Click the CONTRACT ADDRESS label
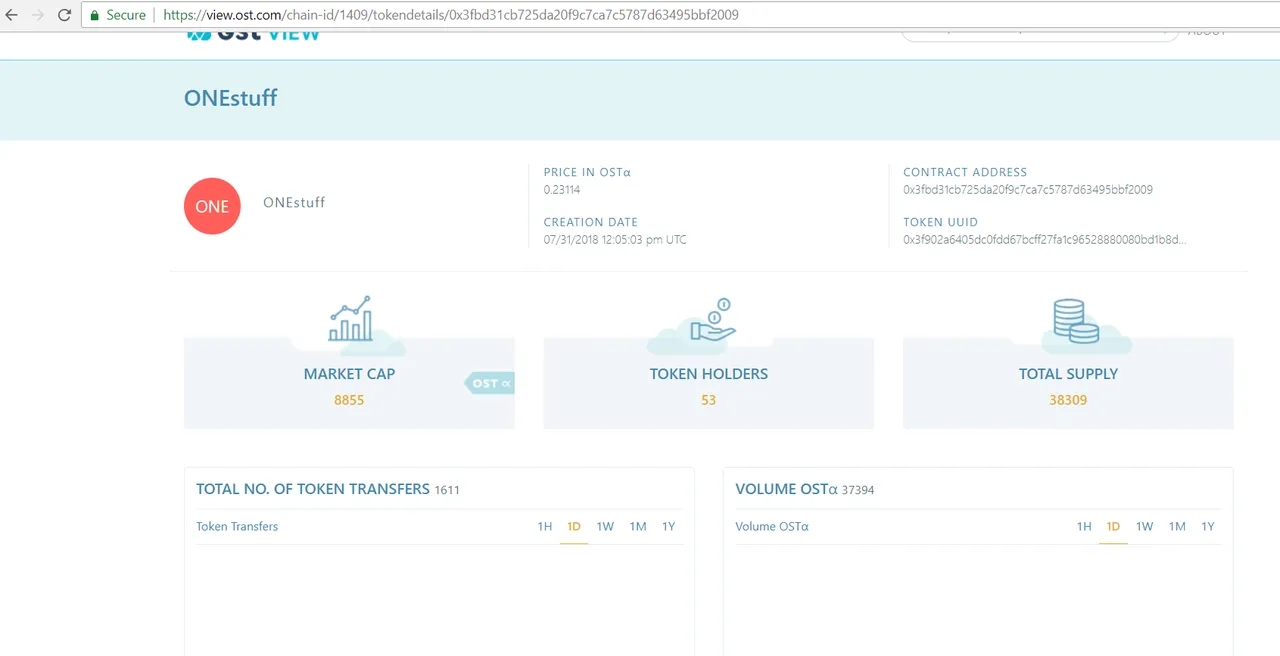This screenshot has height=656, width=1280. point(965,172)
